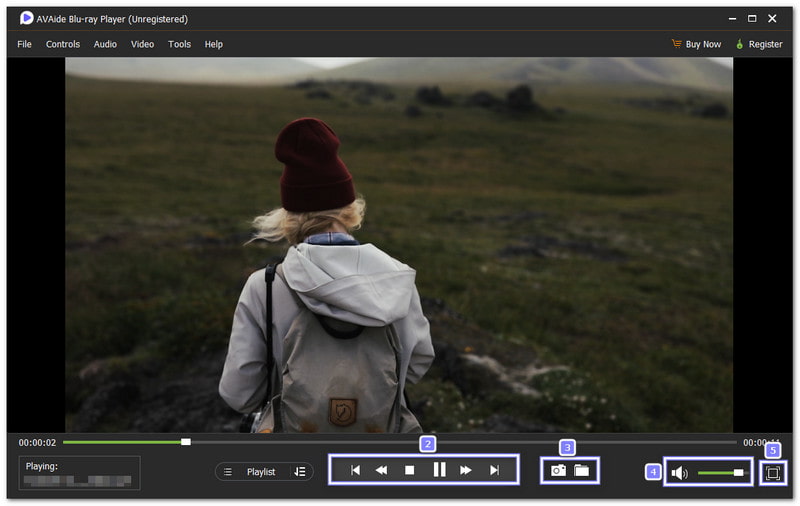Skip to the next track
The image size is (800, 506).
(x=494, y=470)
